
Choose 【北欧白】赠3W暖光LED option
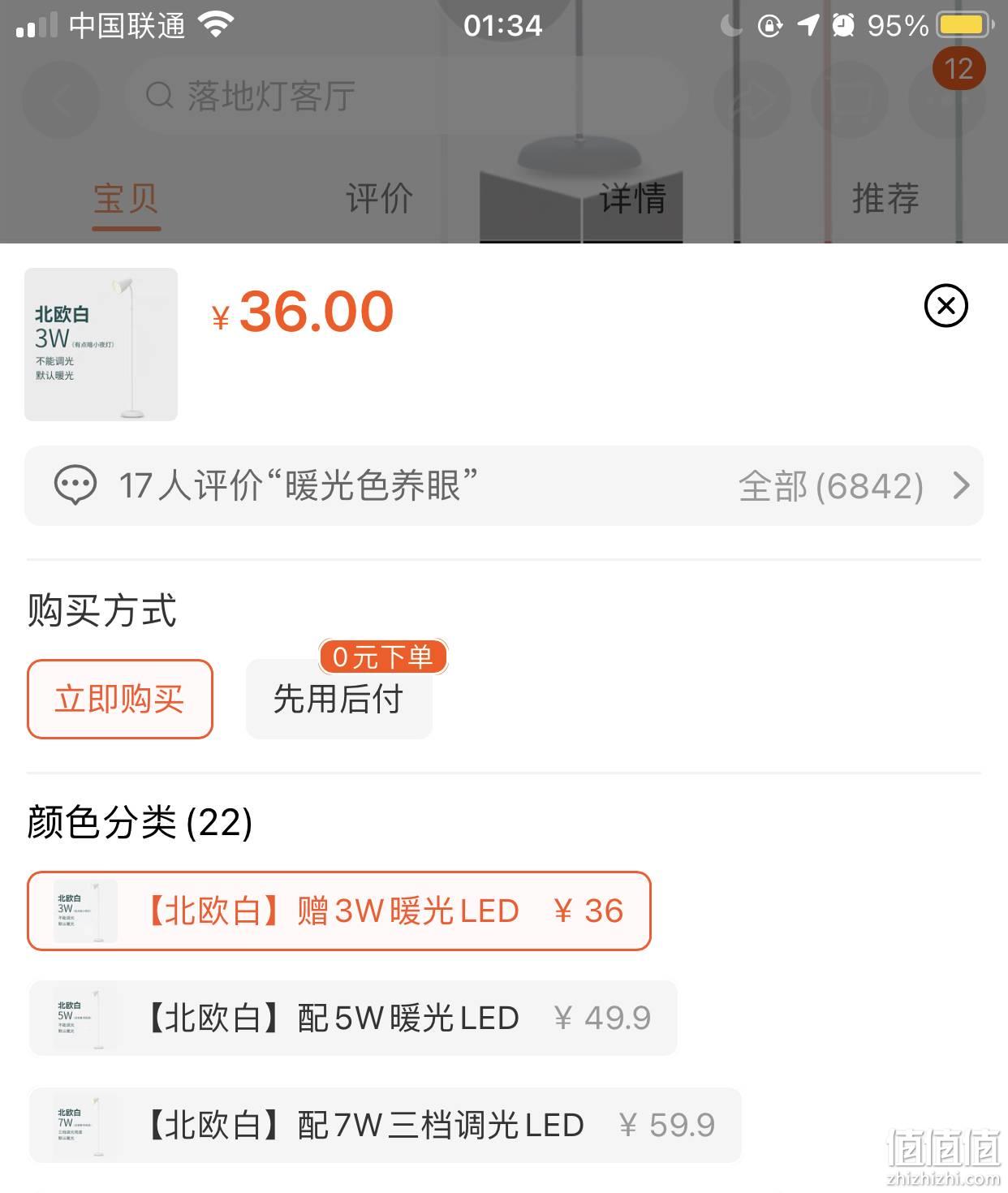339,911
